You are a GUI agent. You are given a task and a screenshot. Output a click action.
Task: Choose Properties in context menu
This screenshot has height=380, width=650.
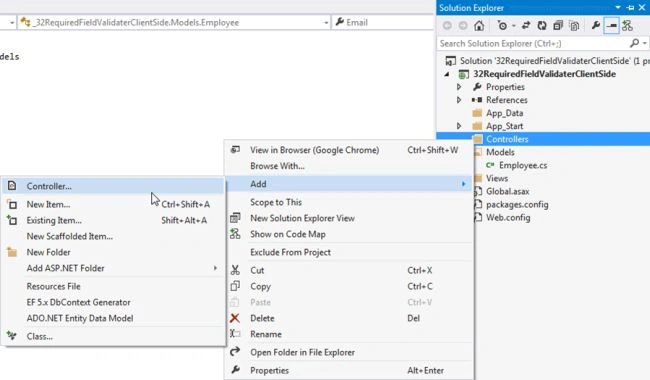(x=349, y=370)
